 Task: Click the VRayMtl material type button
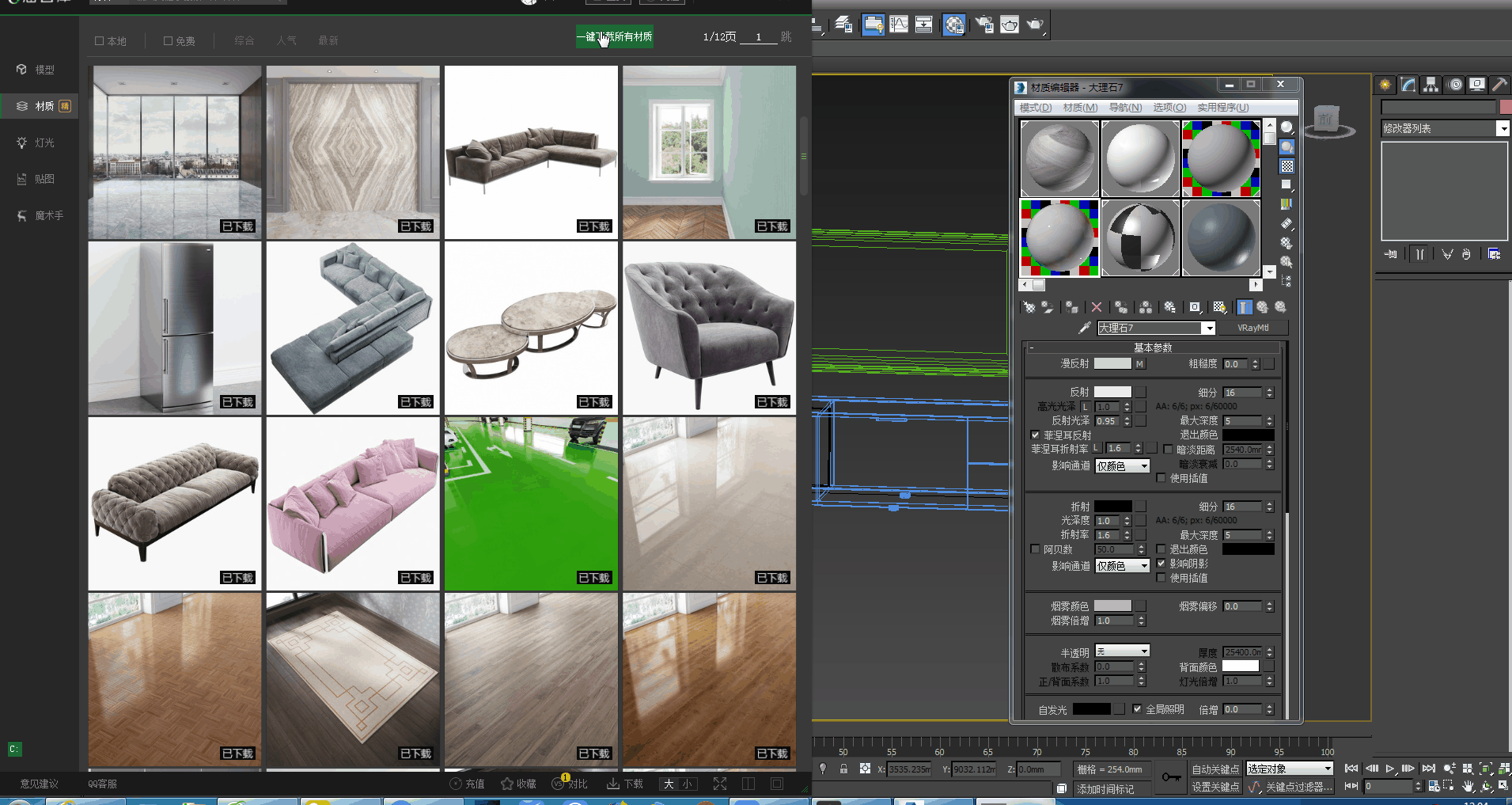click(x=1252, y=328)
